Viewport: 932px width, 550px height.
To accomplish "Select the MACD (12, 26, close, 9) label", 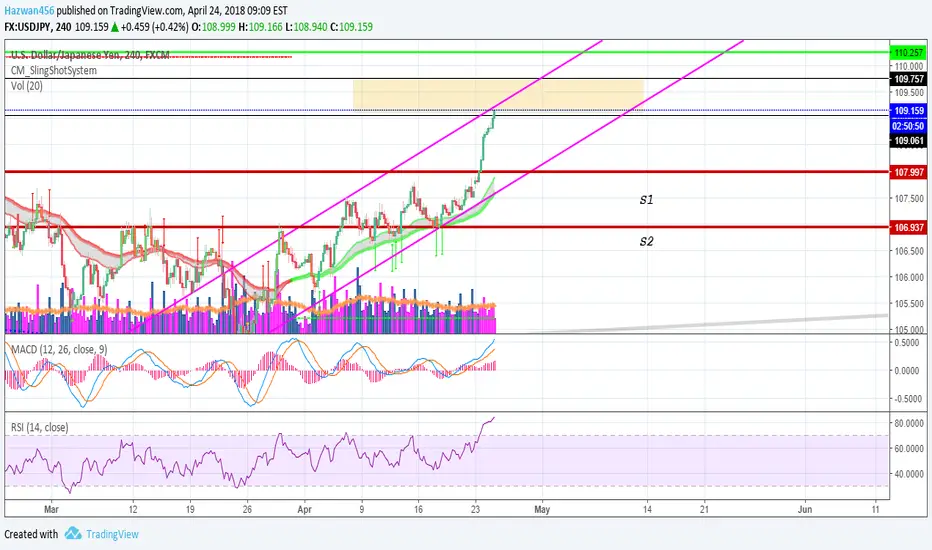I will (59, 350).
